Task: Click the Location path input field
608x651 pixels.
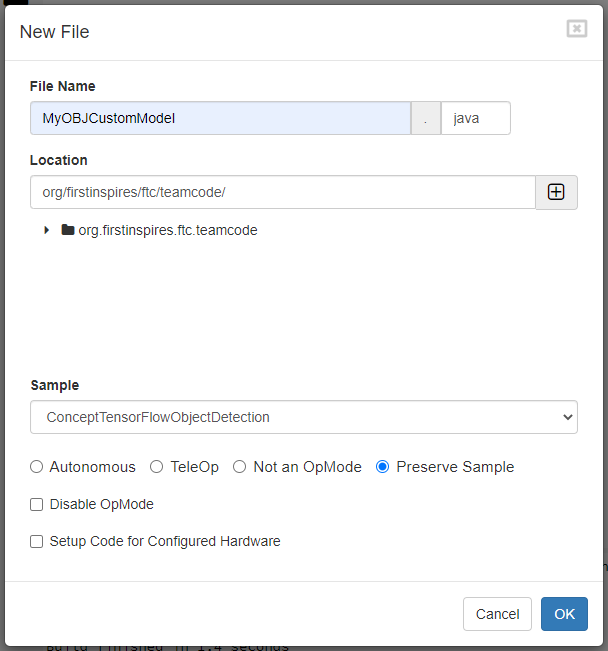Action: point(282,192)
